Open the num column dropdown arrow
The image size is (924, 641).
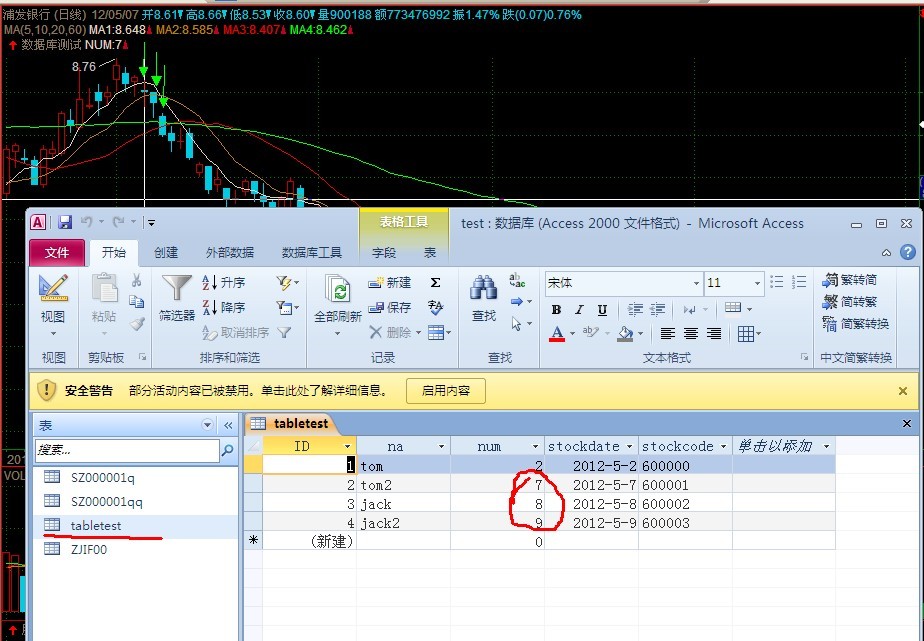(x=536, y=447)
